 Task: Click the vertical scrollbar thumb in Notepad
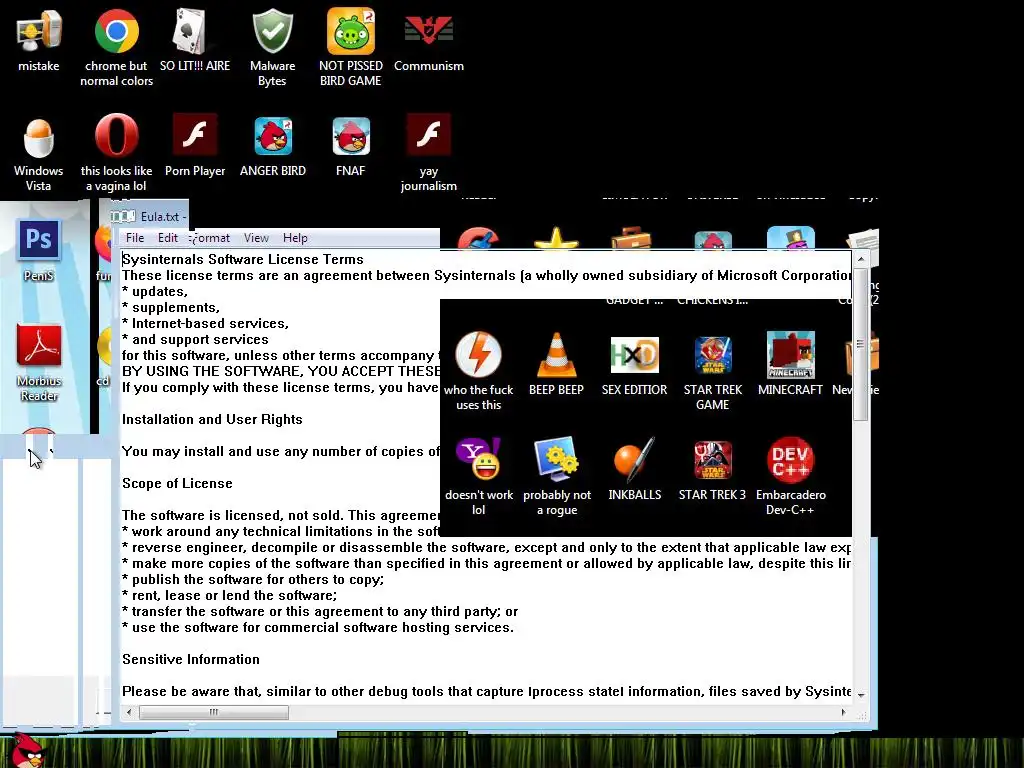861,344
